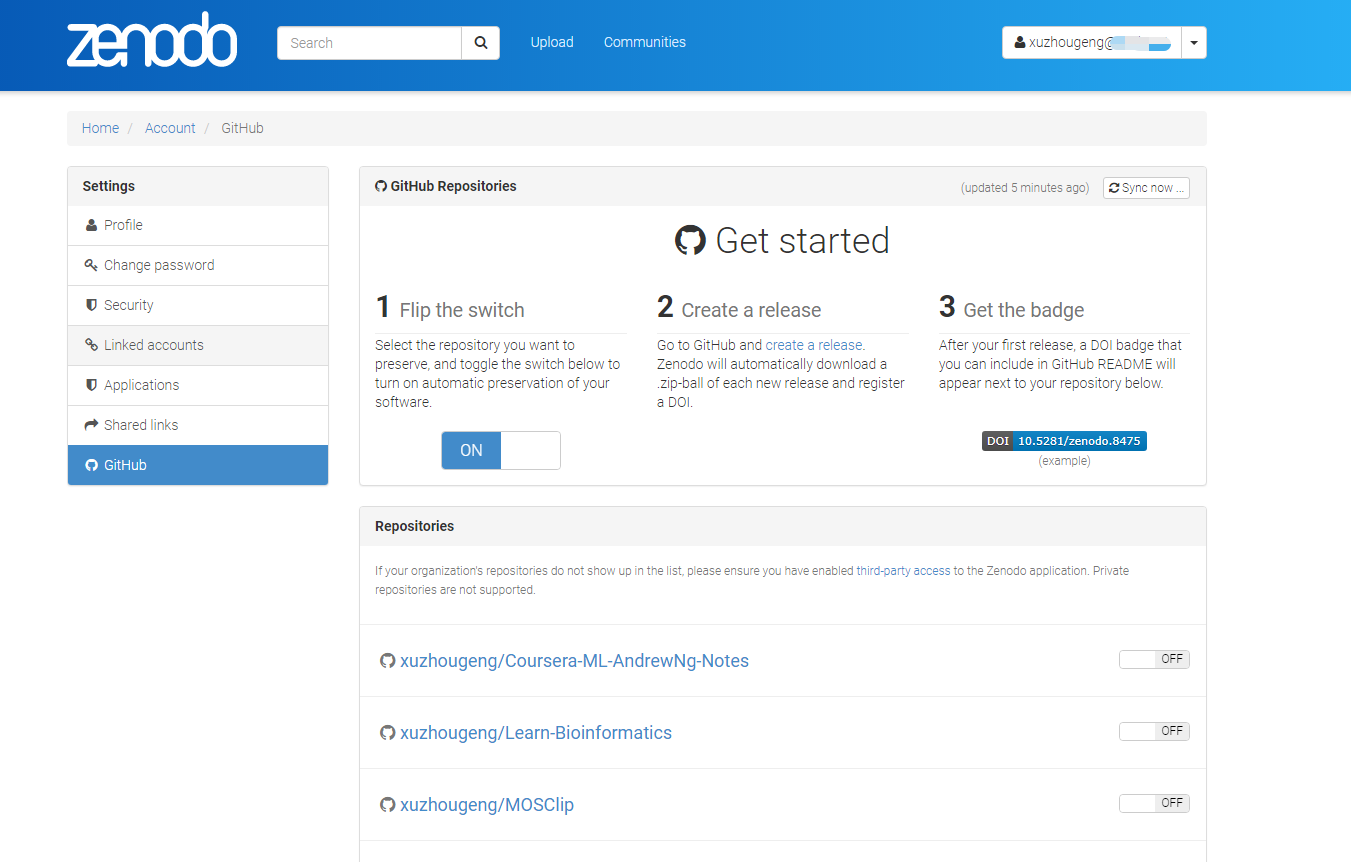Click the 'Flip the switch' heading
1351x862 pixels.
pos(462,310)
